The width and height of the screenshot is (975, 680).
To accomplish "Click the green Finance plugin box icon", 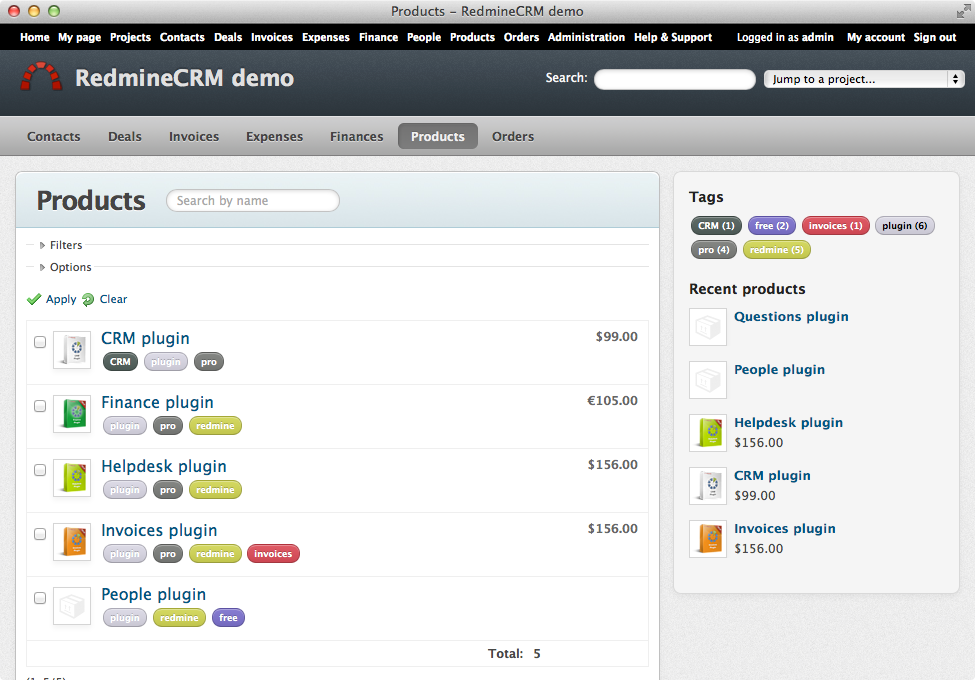I will pyautogui.click(x=72, y=414).
